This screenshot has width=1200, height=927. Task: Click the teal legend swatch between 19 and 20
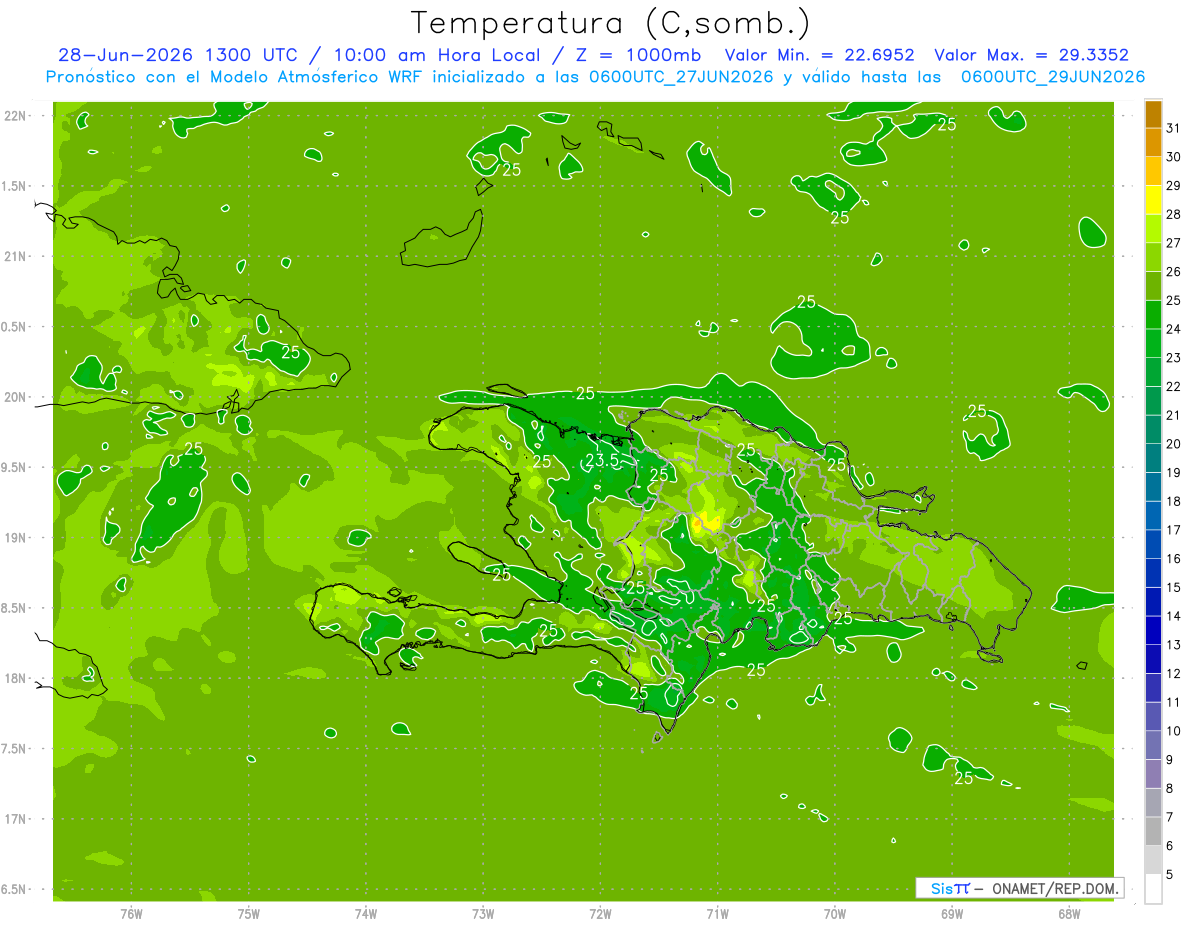point(1153,459)
